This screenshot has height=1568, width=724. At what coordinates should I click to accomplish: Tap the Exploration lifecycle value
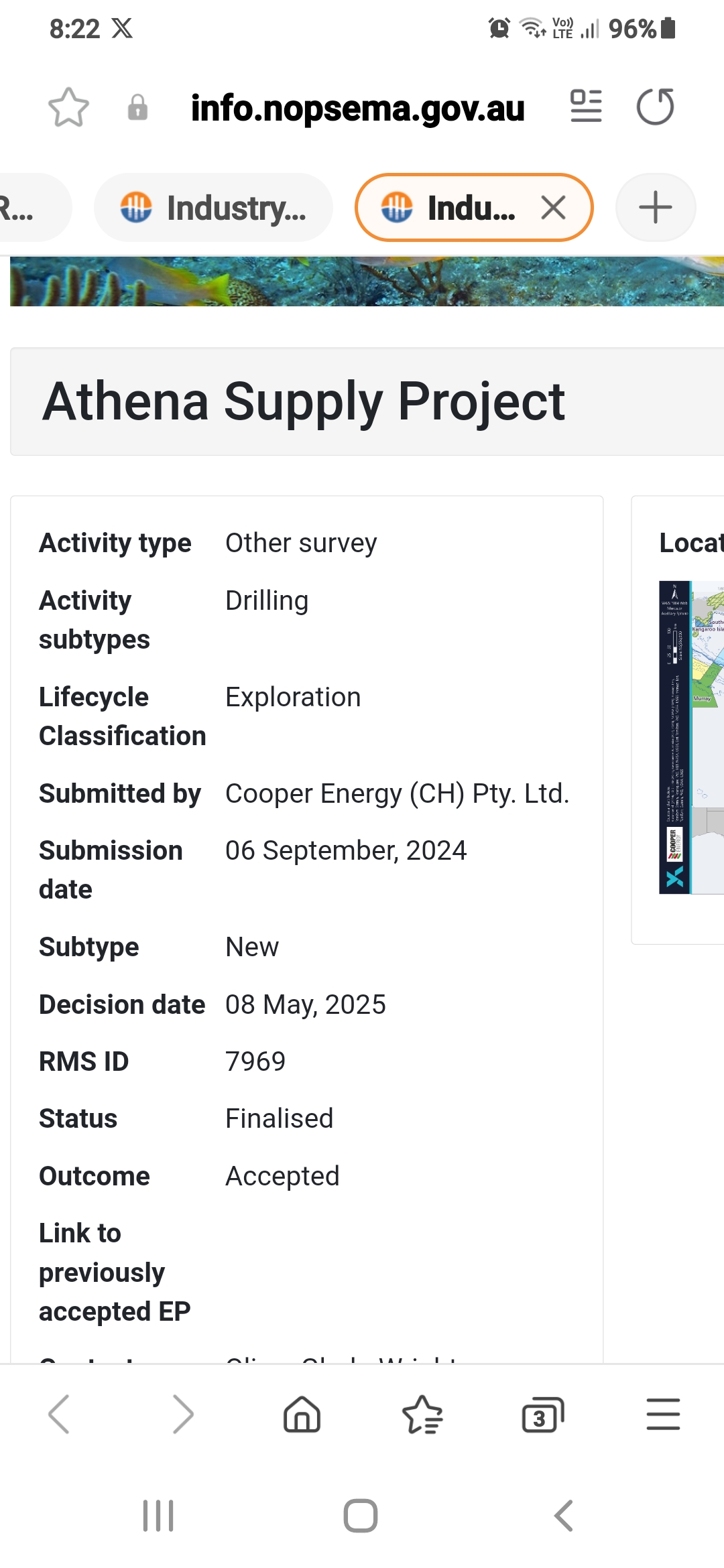(293, 697)
